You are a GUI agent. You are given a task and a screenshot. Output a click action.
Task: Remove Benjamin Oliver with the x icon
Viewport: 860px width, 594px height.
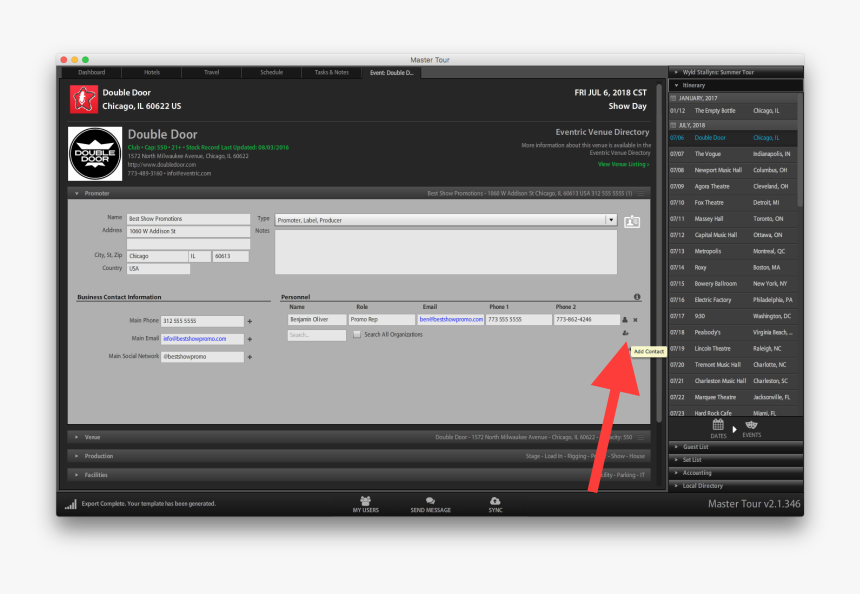(x=636, y=320)
